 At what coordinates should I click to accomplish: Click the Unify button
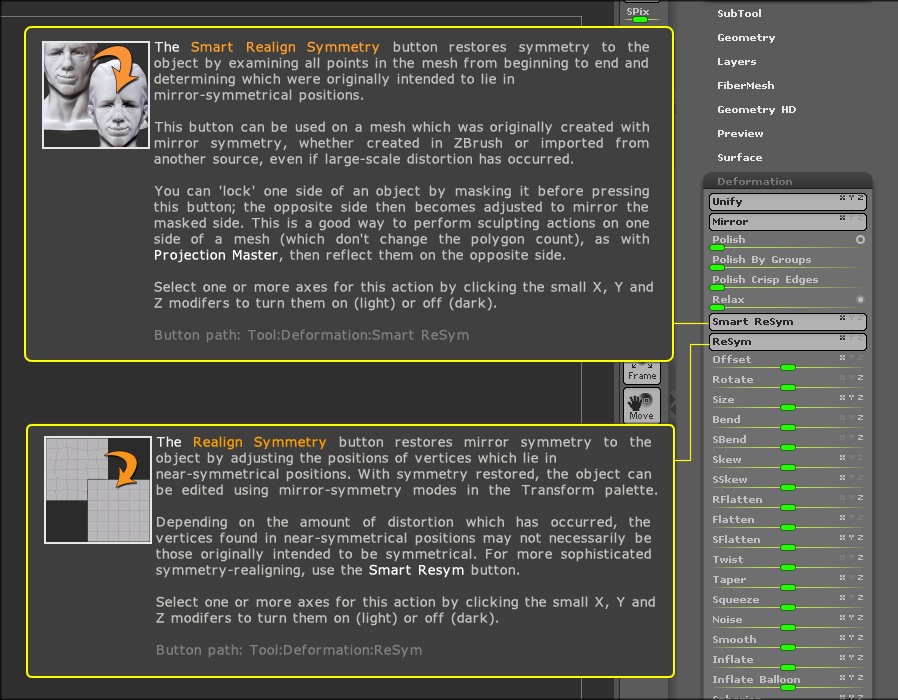coord(787,202)
